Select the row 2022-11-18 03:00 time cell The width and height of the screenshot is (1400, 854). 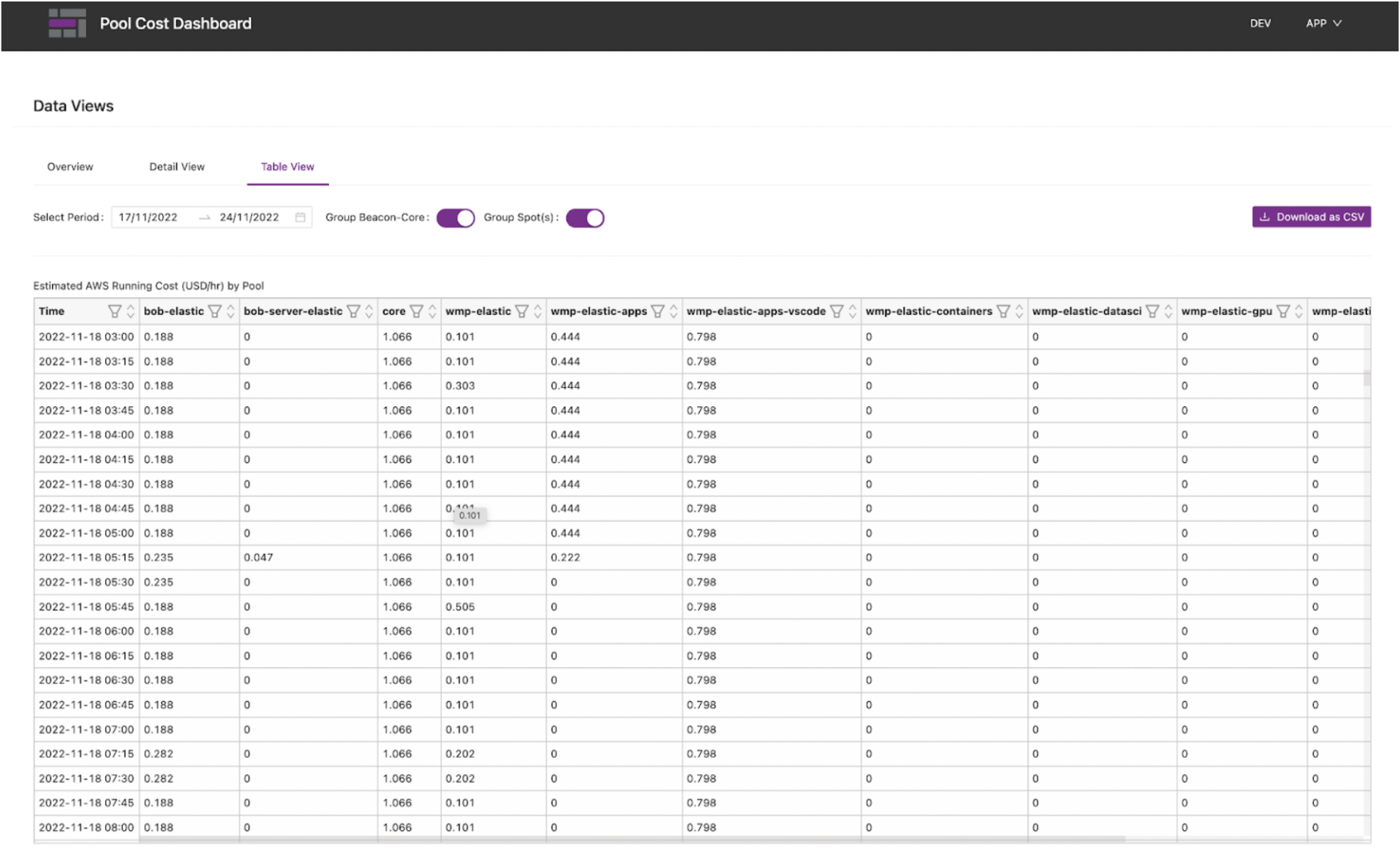point(86,336)
